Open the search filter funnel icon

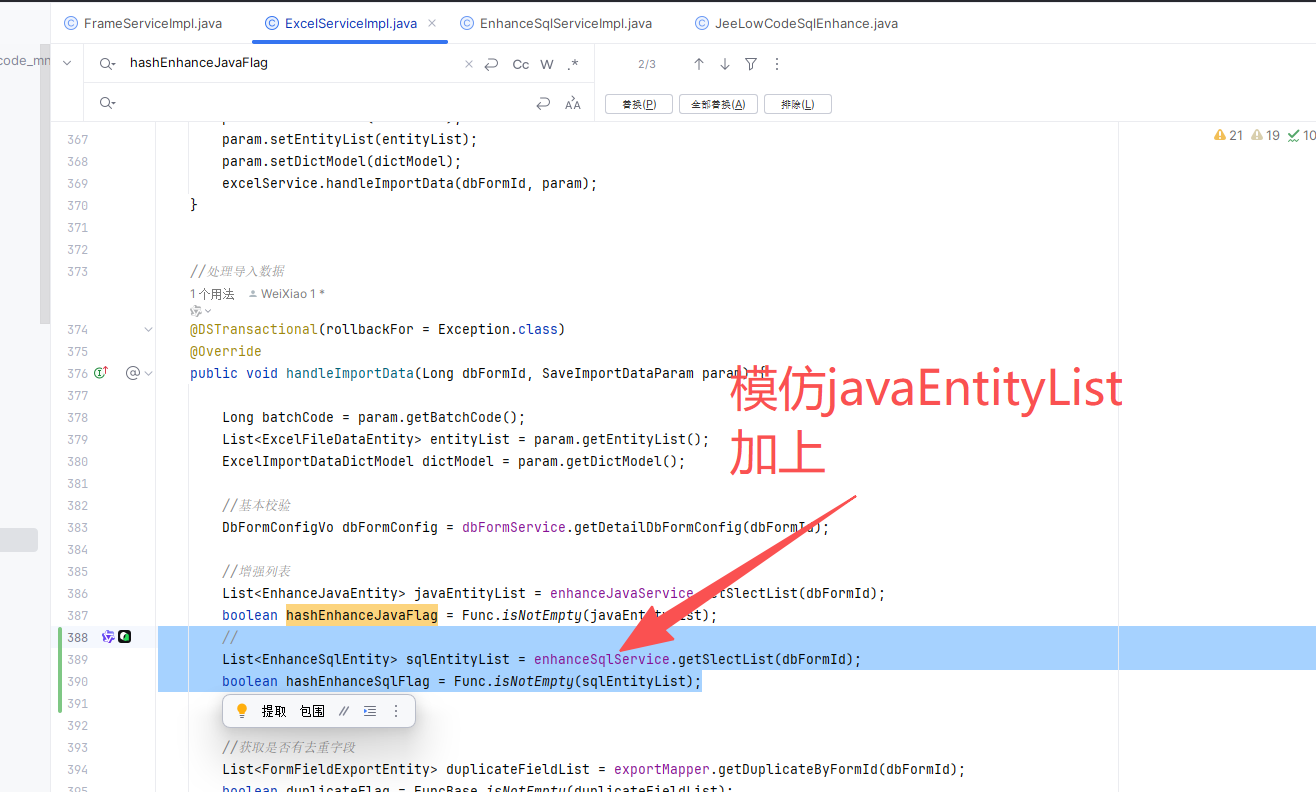pyautogui.click(x=751, y=64)
